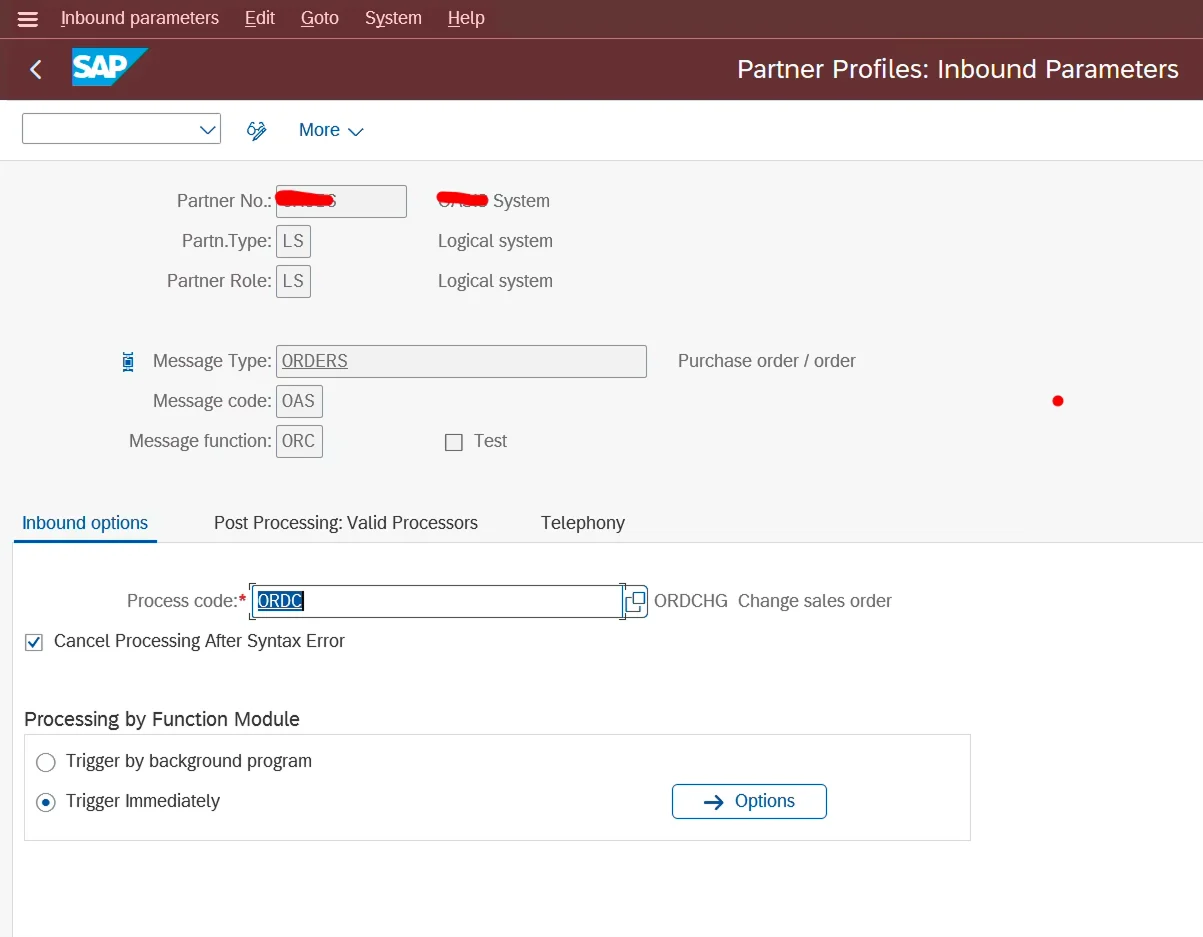Image resolution: width=1203 pixels, height=937 pixels.
Task: Select Trigger Immediately radio button
Action: pos(46,802)
